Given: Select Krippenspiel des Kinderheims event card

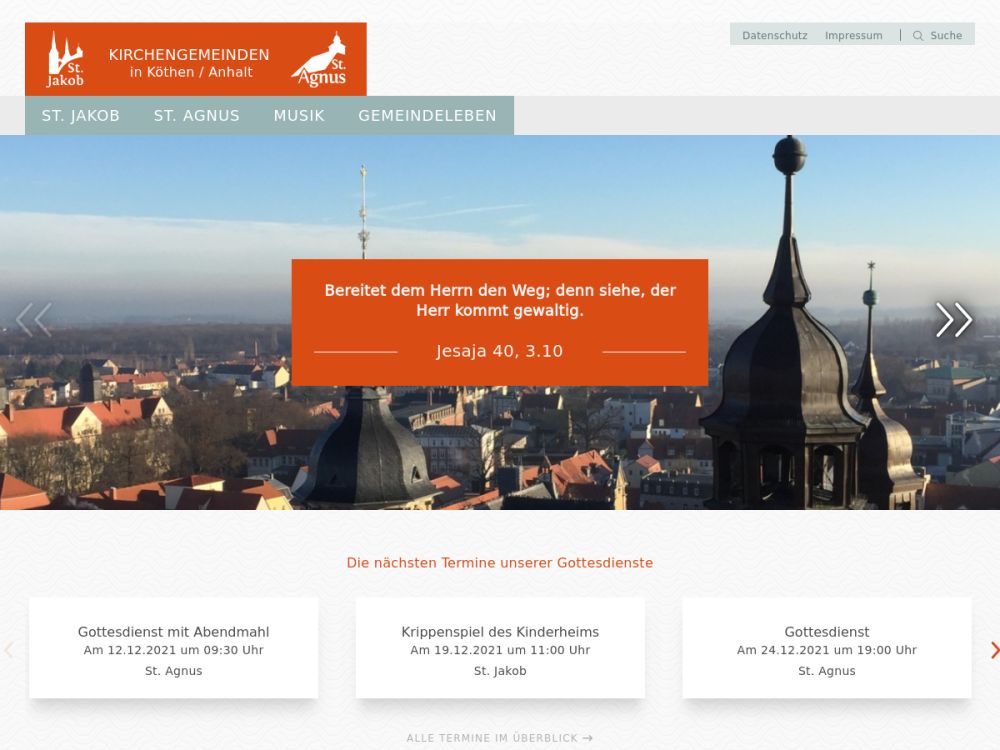Looking at the screenshot, I should (500, 648).
